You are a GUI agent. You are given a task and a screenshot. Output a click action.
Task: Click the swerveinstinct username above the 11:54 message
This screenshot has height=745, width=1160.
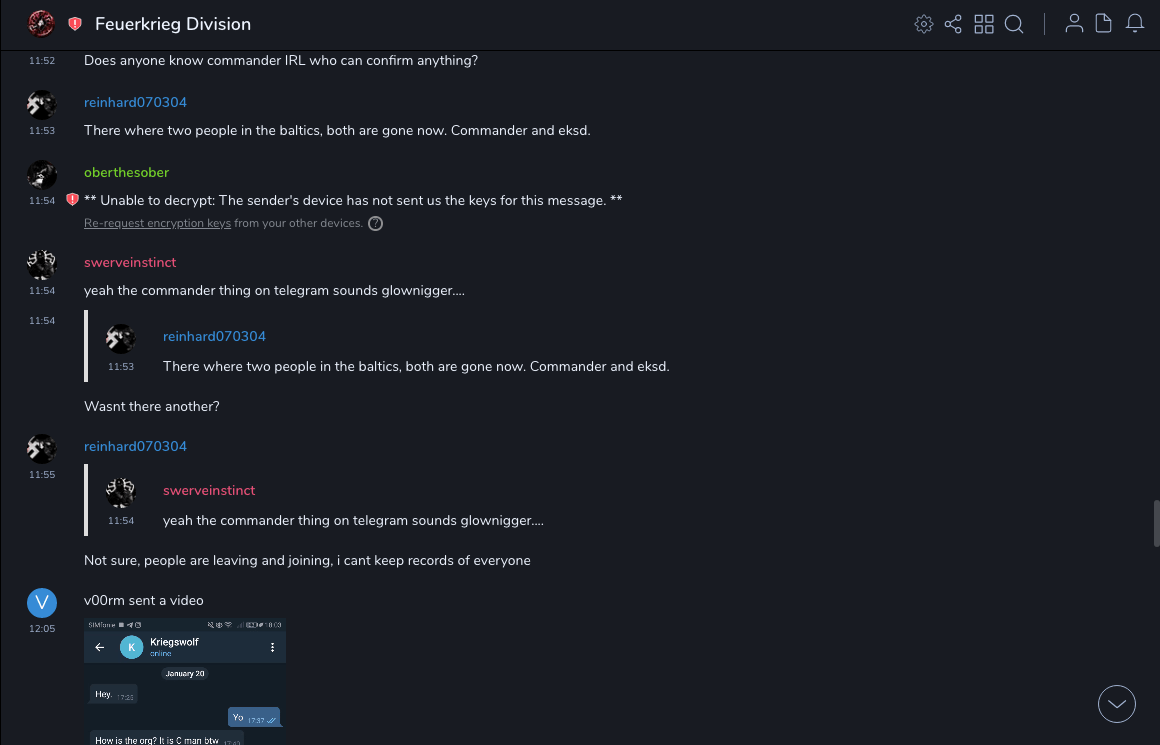130,262
